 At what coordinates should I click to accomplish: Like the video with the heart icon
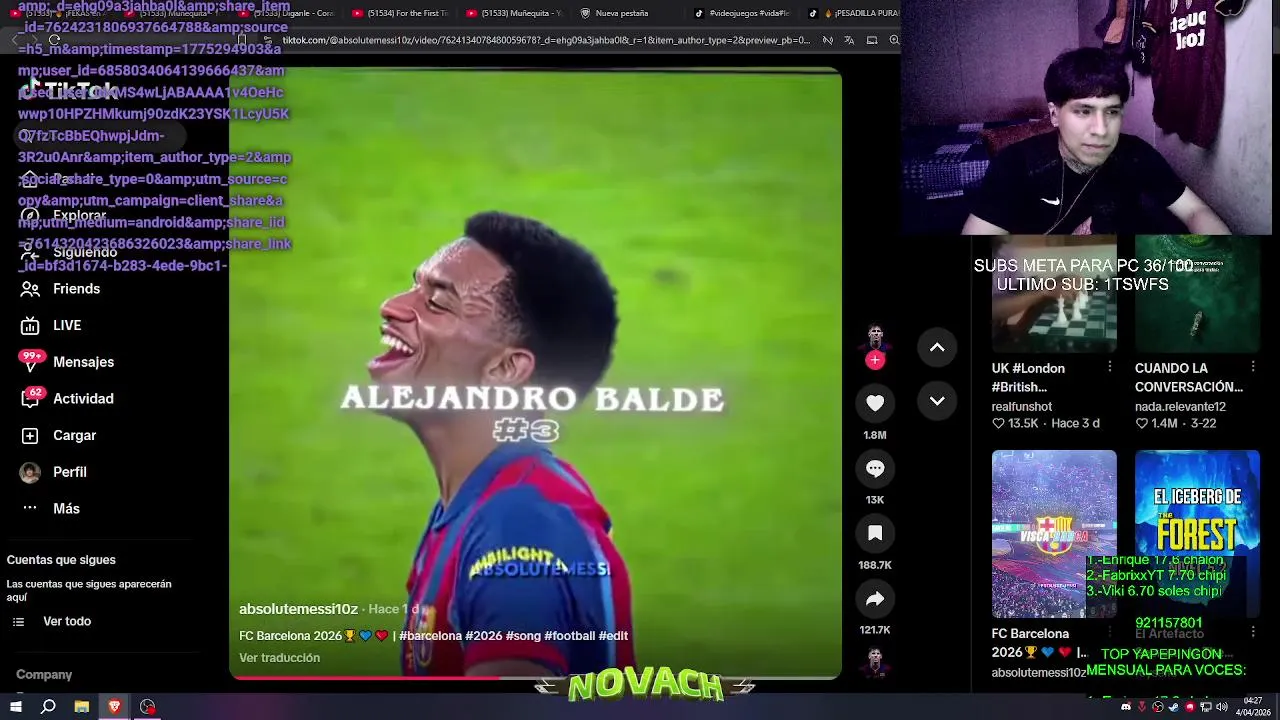click(x=875, y=402)
